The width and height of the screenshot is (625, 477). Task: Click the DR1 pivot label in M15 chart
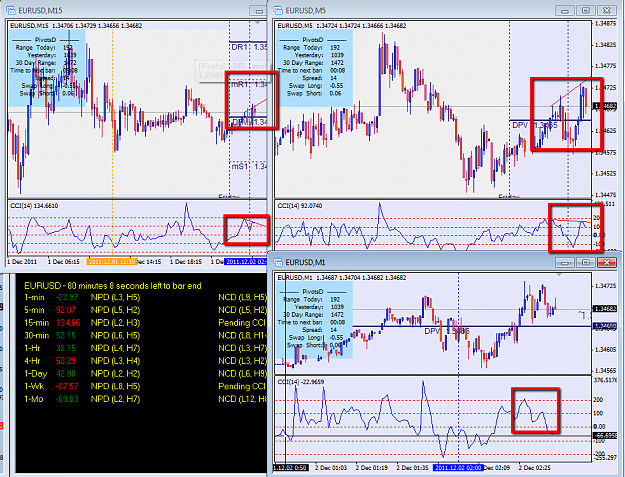tap(249, 47)
